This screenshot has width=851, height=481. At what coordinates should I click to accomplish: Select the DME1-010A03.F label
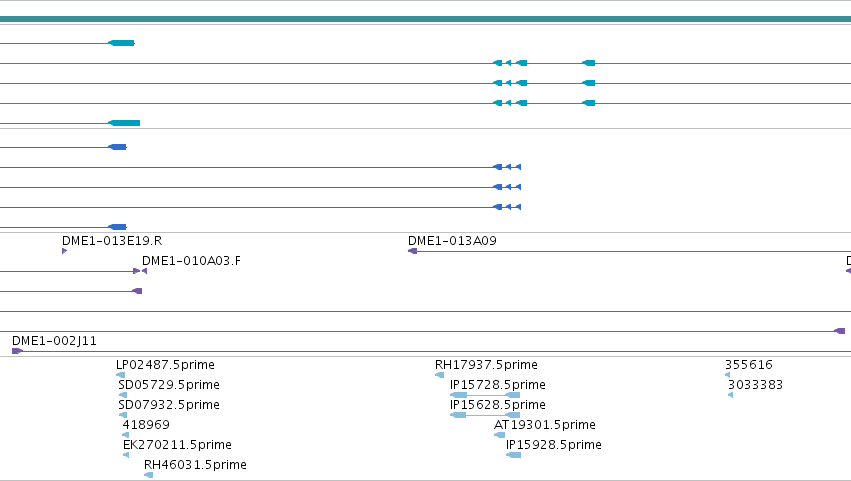191,261
